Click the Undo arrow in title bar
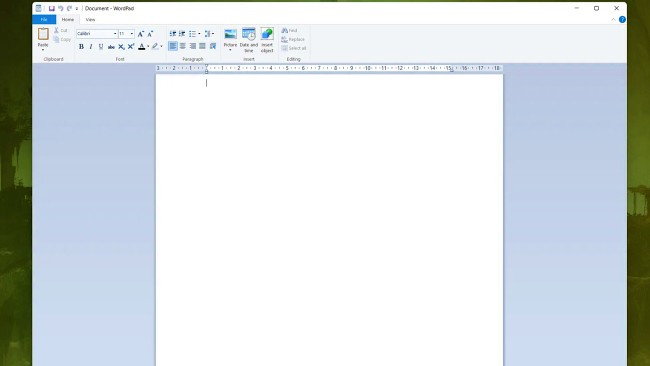The width and height of the screenshot is (650, 366). pos(61,8)
